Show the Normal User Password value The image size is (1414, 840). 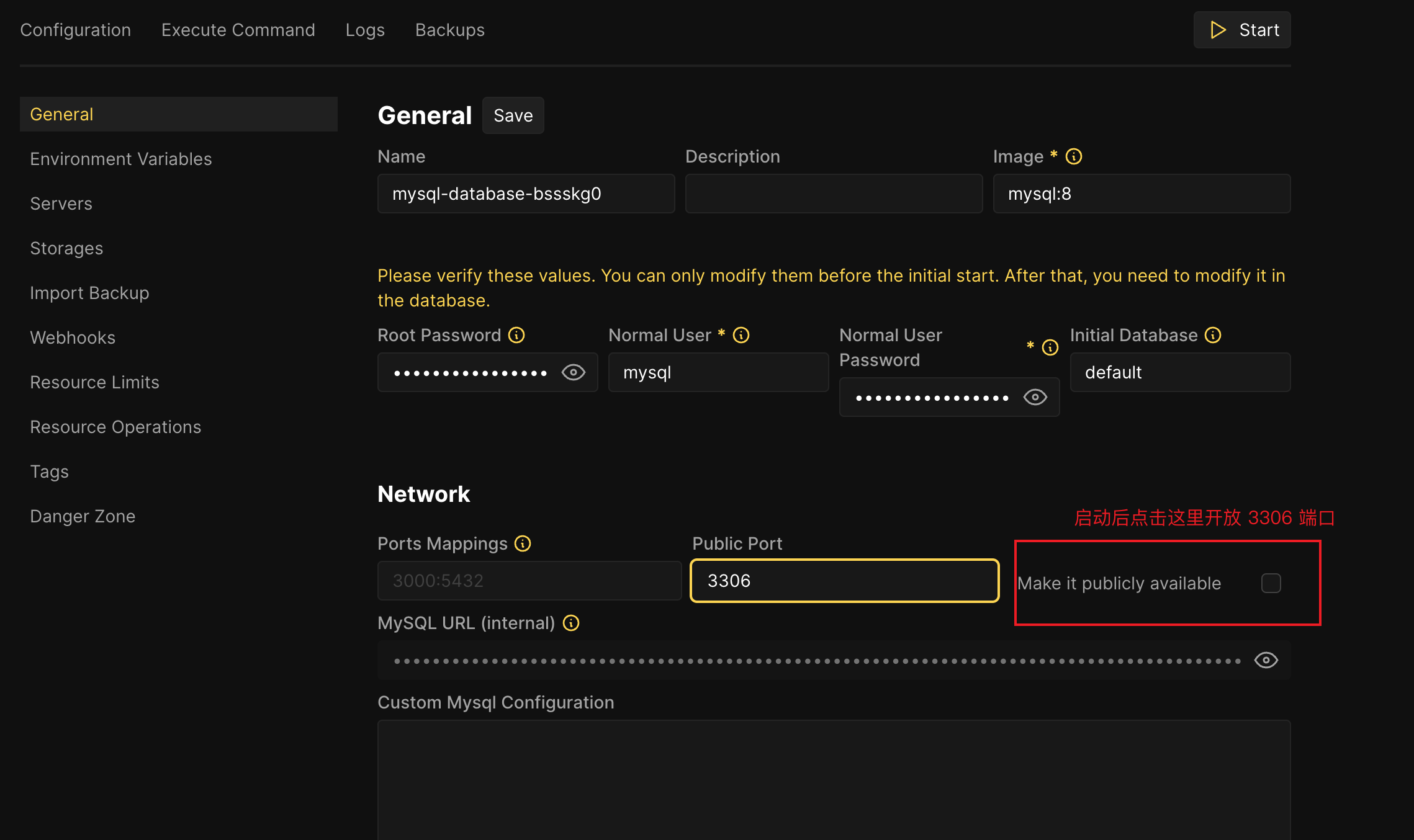[x=1035, y=397]
